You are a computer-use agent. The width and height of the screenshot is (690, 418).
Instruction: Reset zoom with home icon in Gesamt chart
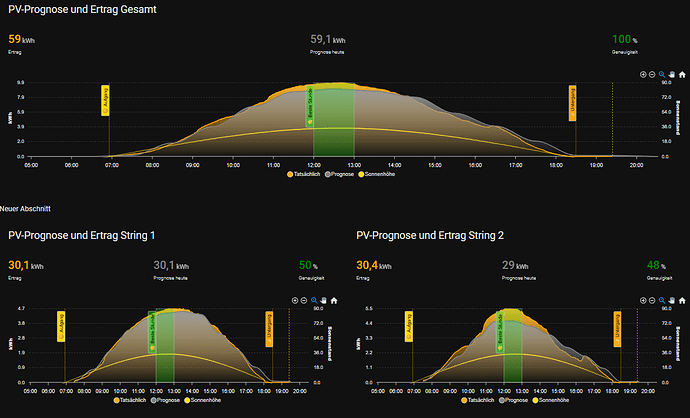(682, 75)
